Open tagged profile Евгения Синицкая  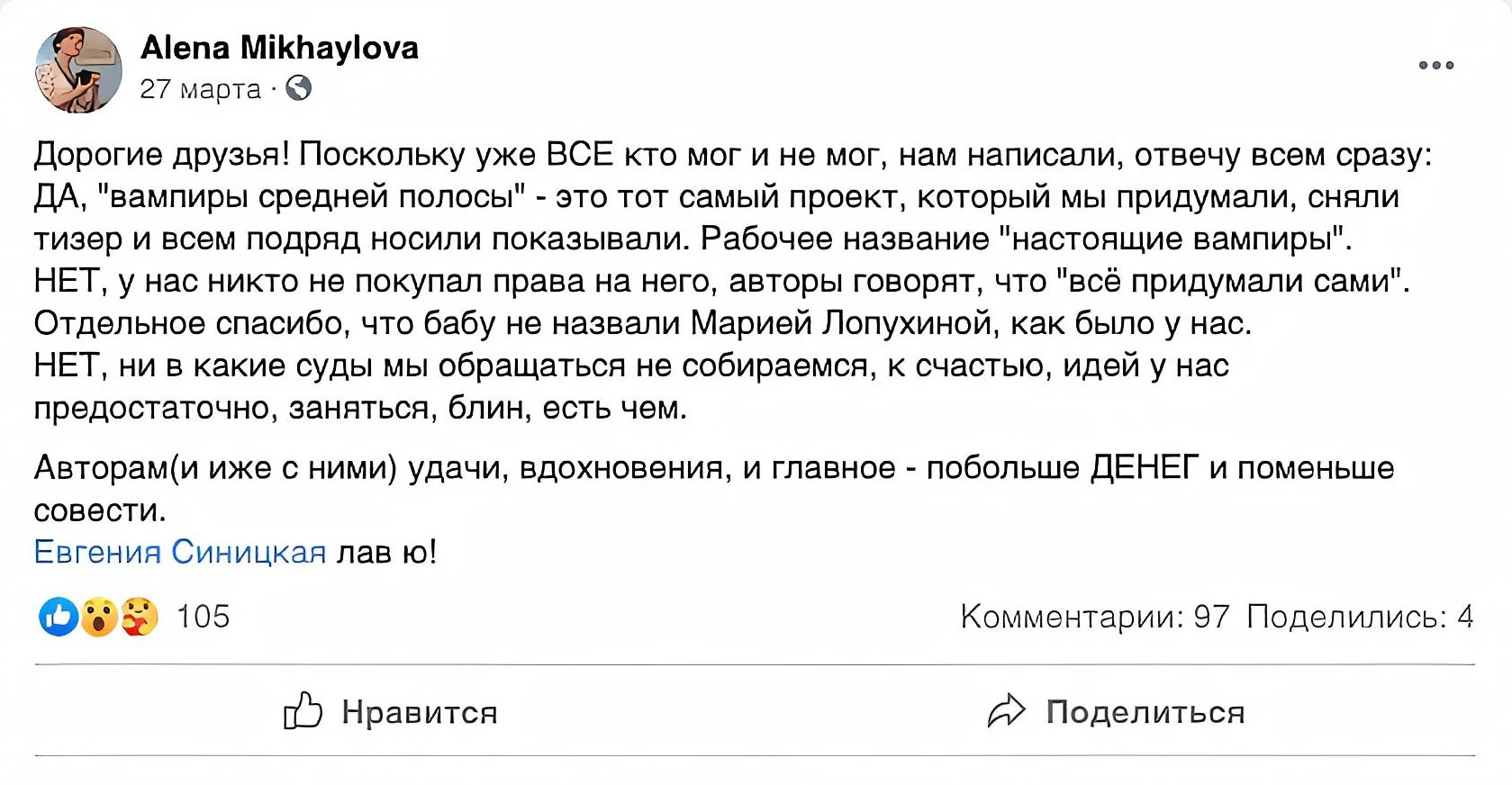coord(180,552)
